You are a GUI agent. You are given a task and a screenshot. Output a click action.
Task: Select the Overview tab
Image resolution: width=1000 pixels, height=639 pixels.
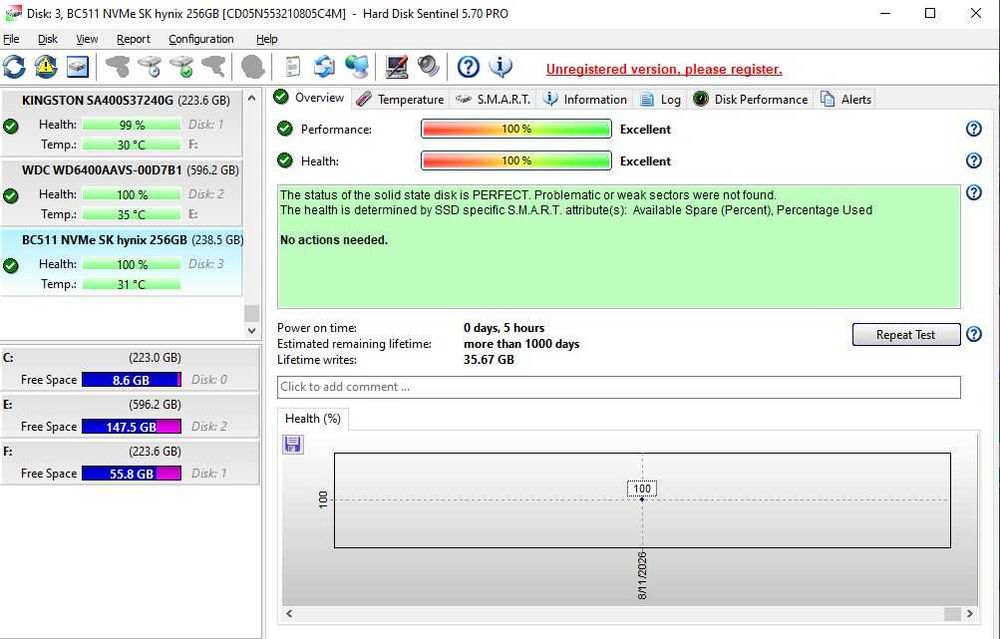(309, 98)
